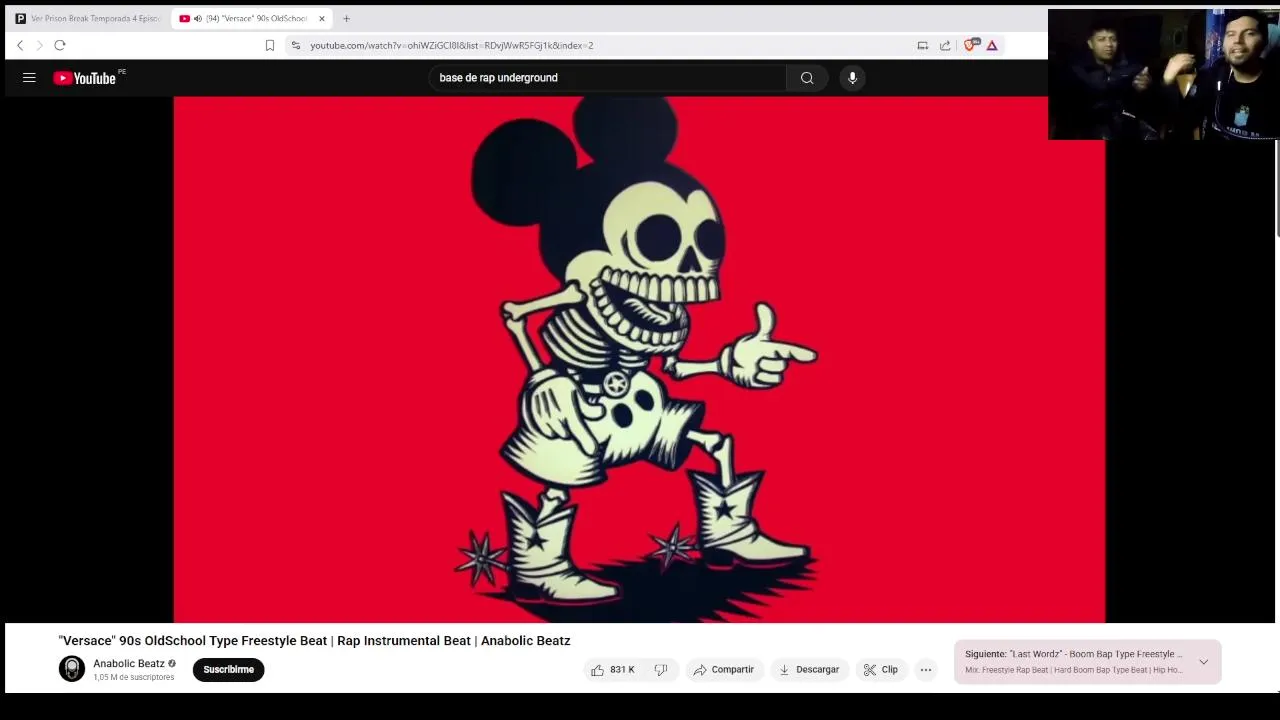Open Anabolic Beatz channel avatar
The height and width of the screenshot is (720, 1280).
coord(72,669)
